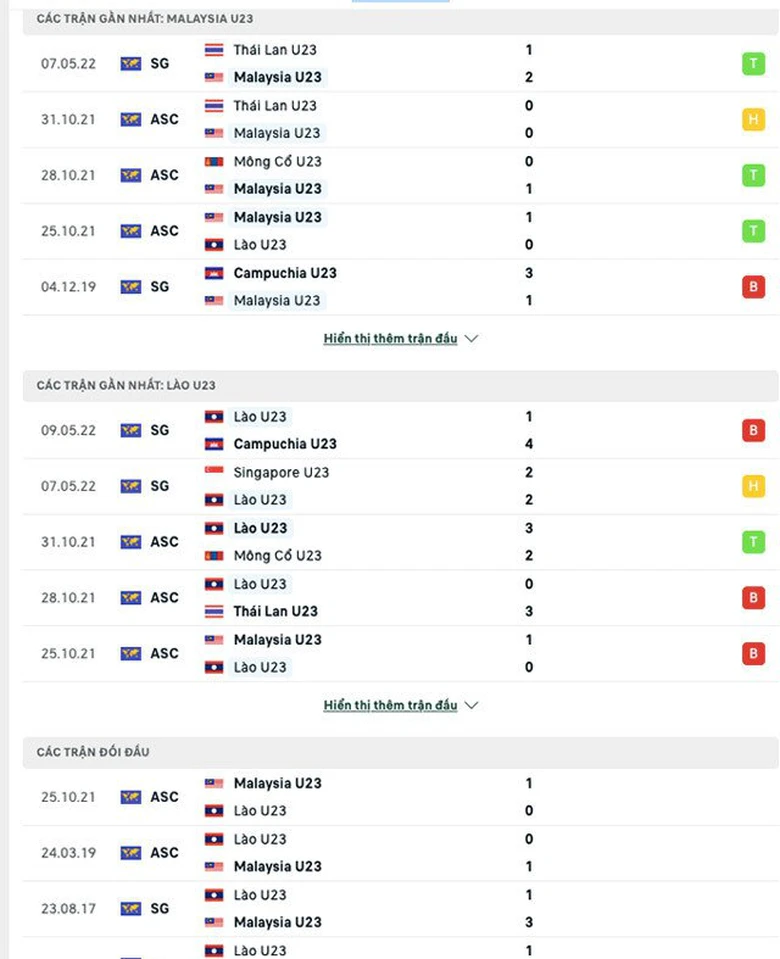
Task: Click green T badge for 07.05.22 Malaysia match
Action: tap(753, 64)
